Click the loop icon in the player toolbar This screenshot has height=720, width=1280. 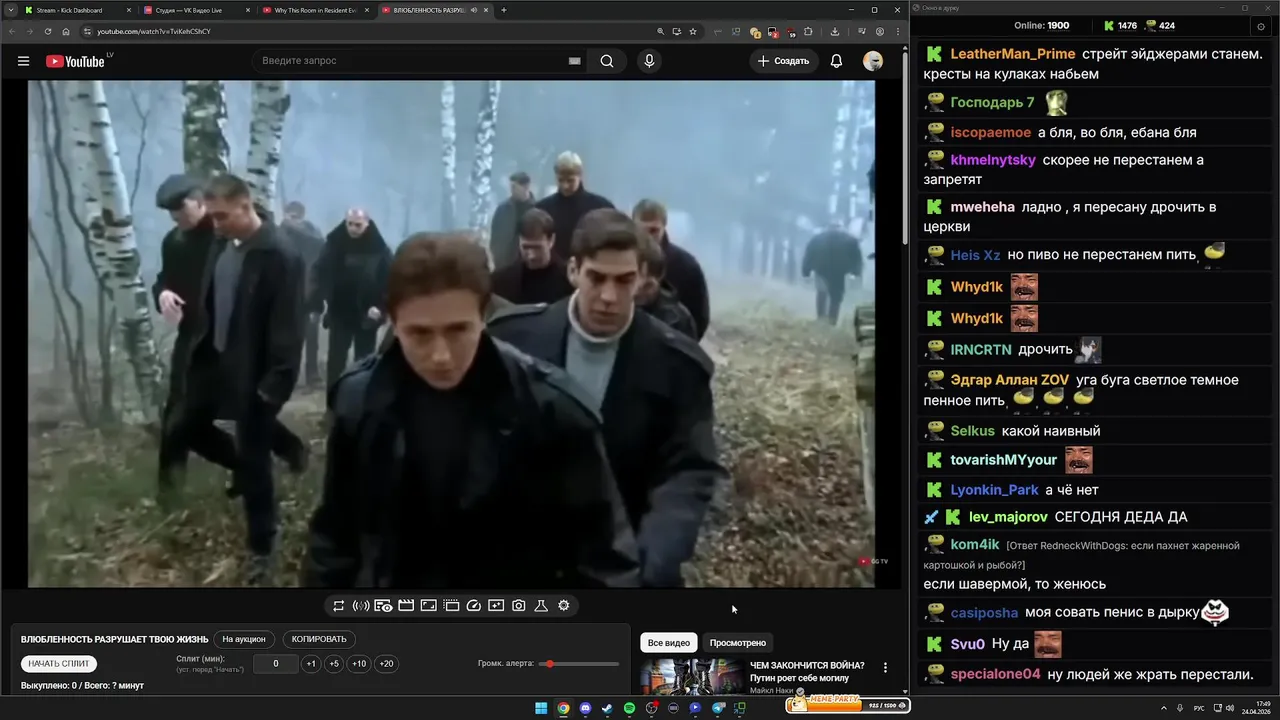pos(339,606)
